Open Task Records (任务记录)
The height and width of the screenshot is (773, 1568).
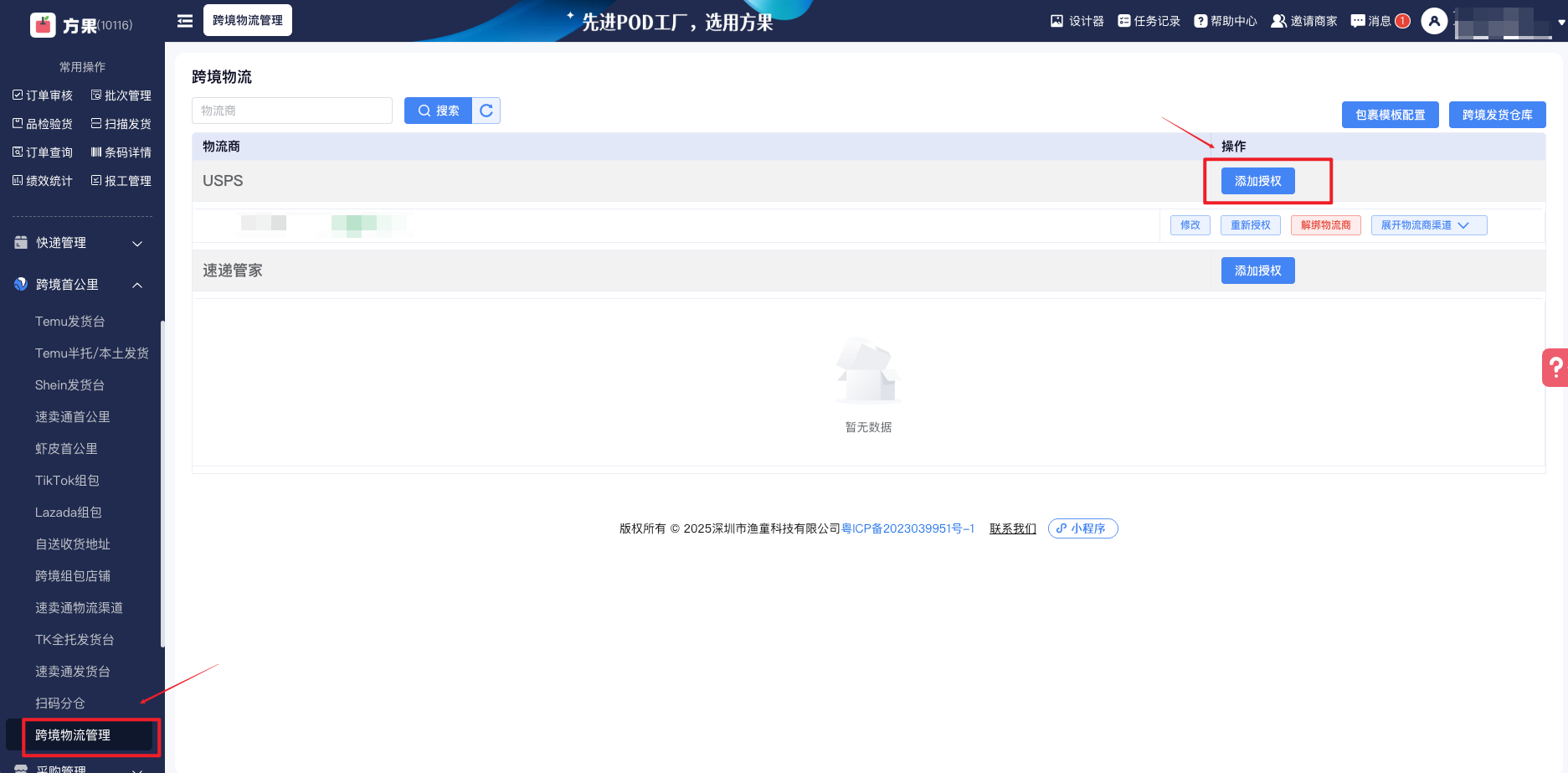click(x=1149, y=21)
